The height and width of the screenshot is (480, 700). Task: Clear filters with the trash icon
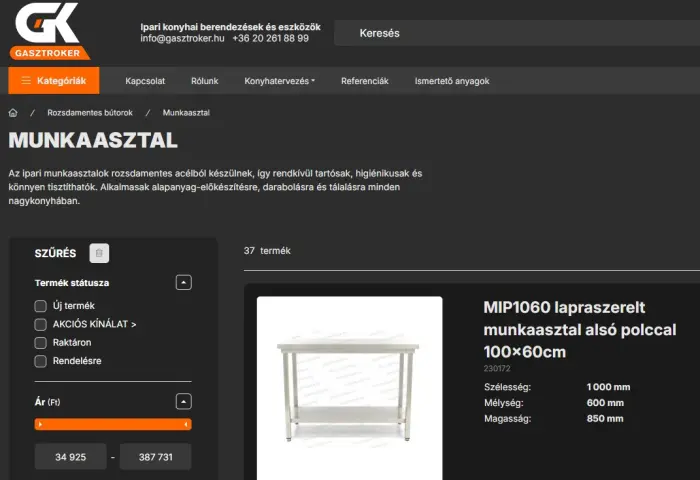click(x=99, y=253)
